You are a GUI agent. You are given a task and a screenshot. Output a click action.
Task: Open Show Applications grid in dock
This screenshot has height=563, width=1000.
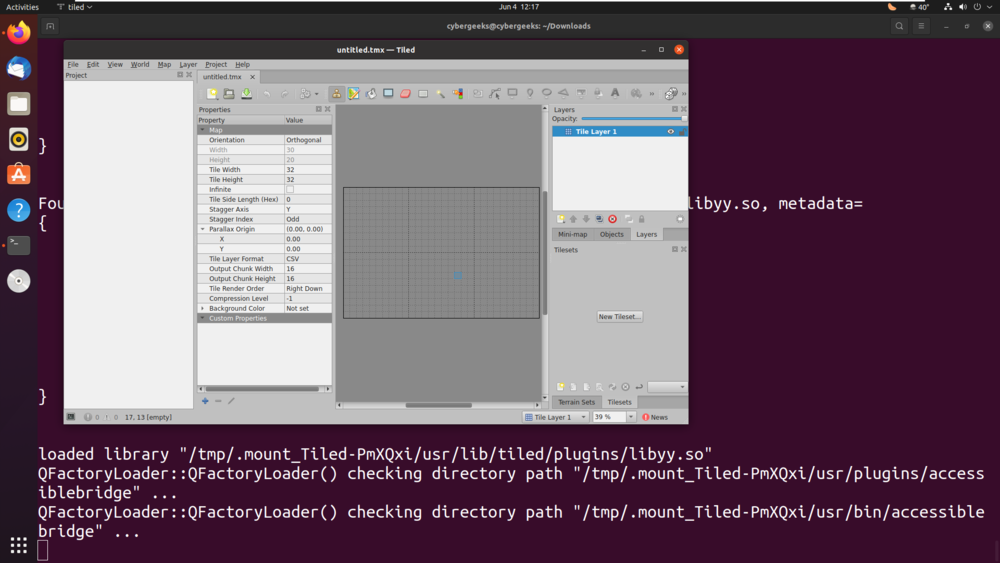18,545
